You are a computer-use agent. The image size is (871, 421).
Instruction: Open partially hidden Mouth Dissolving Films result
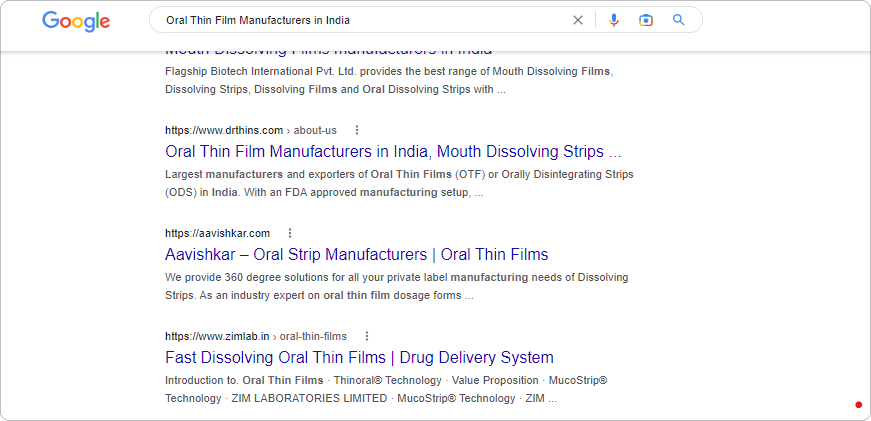(328, 51)
